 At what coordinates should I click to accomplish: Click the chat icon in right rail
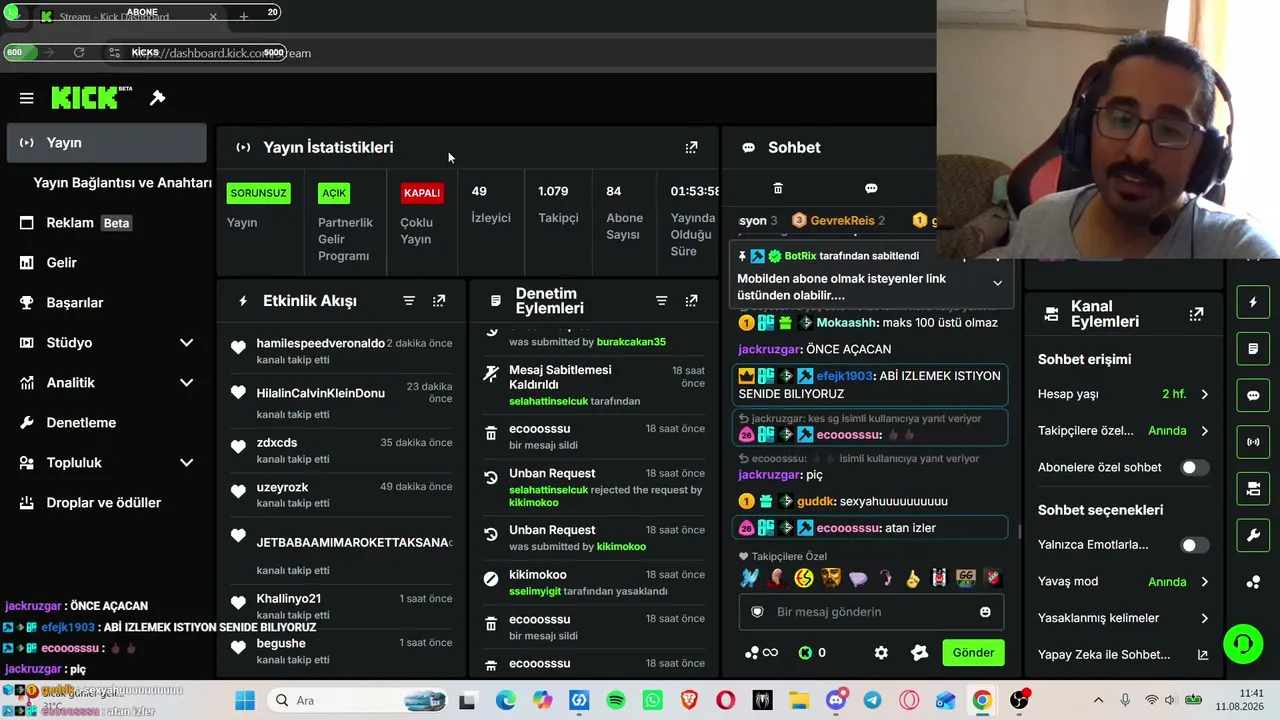(x=1253, y=395)
